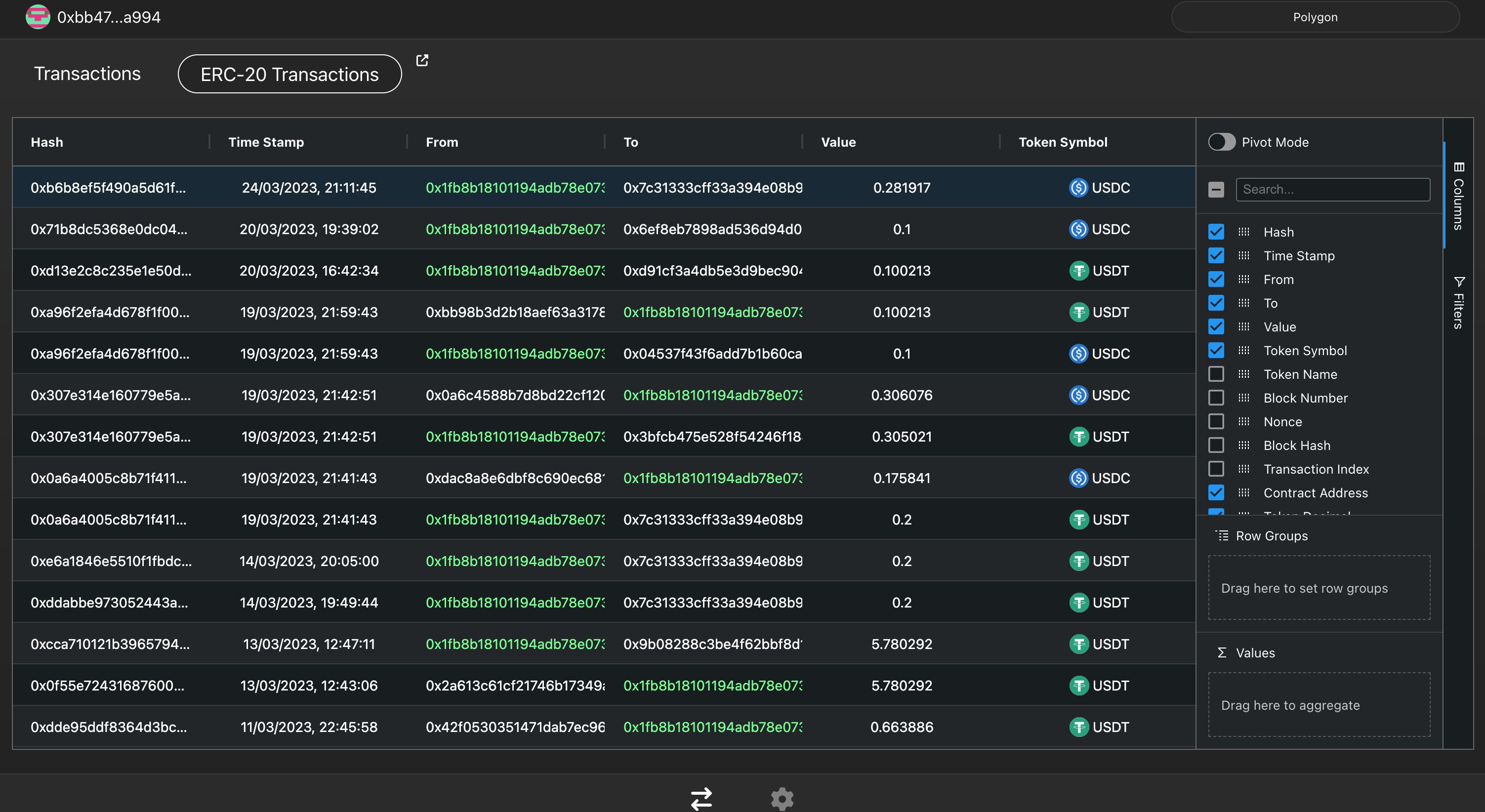Image resolution: width=1485 pixels, height=812 pixels.
Task: Switch to the Transactions tab
Action: tap(87, 73)
